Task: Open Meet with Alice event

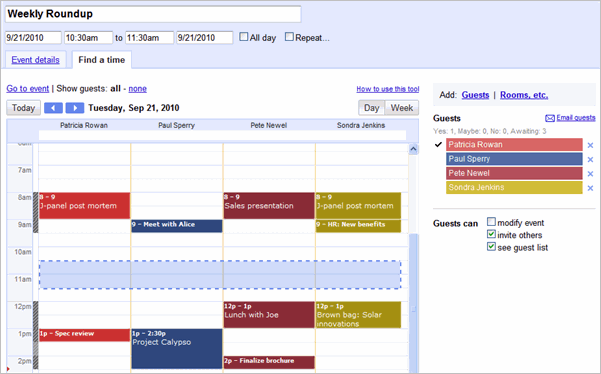Action: tap(177, 226)
